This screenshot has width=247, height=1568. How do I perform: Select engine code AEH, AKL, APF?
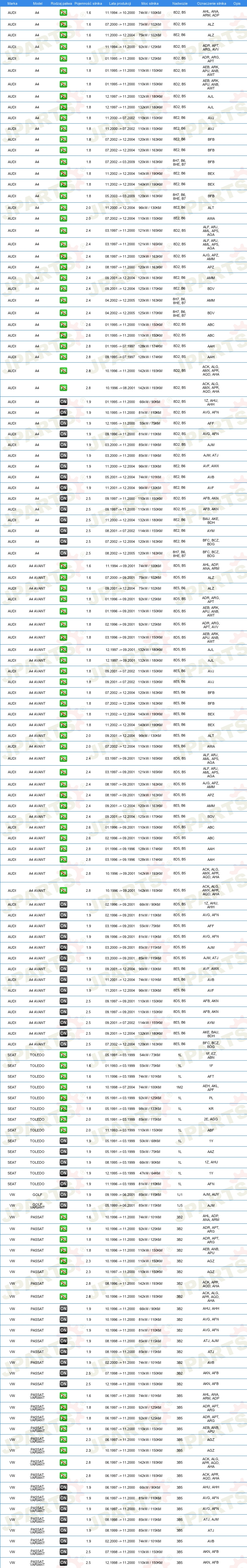tap(211, 1088)
